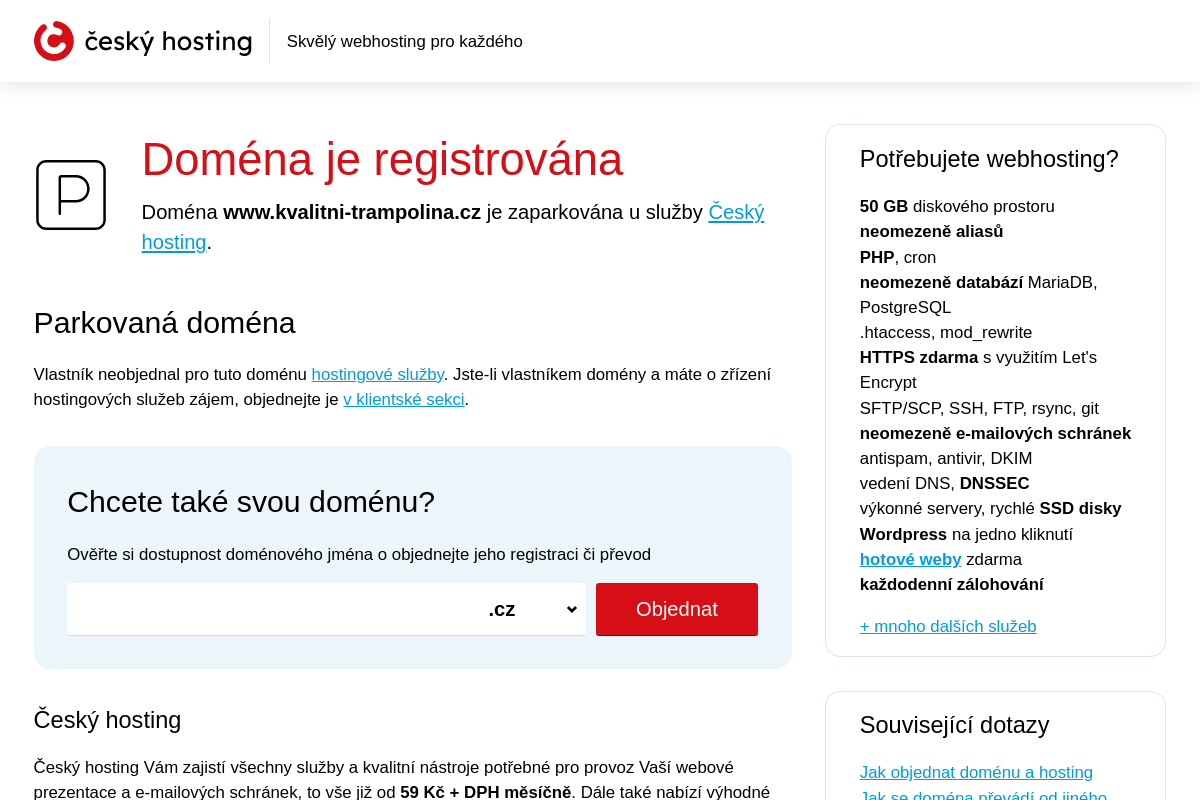Click the "Parkovaná doména" section heading
The width and height of the screenshot is (1200, 800).
pos(164,322)
